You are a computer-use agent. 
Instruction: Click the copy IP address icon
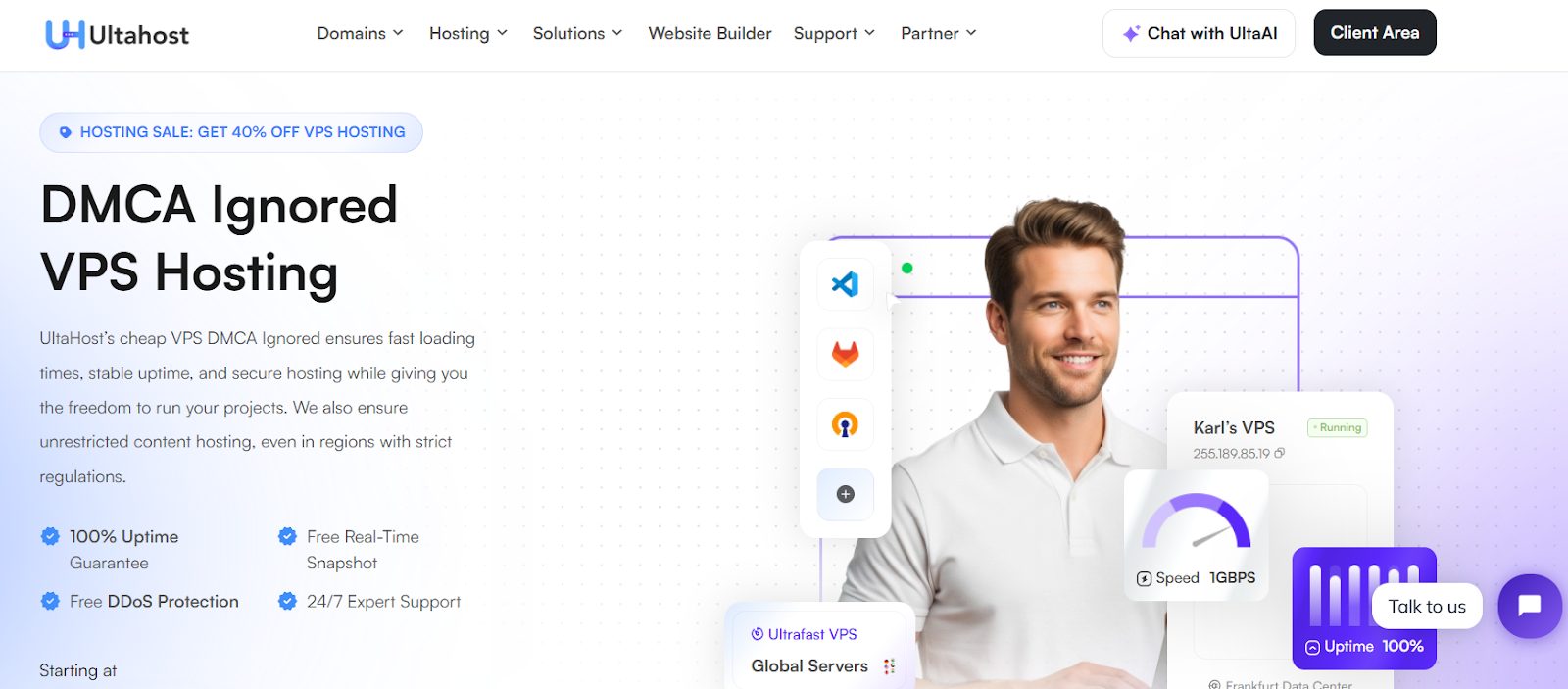tap(1280, 453)
